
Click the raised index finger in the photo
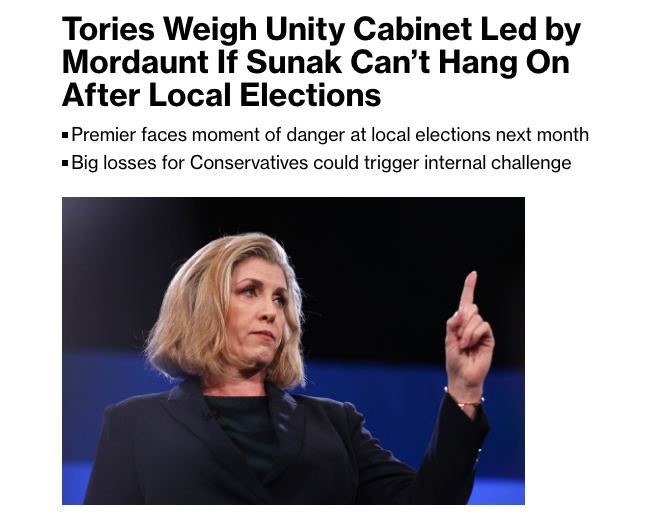point(469,291)
